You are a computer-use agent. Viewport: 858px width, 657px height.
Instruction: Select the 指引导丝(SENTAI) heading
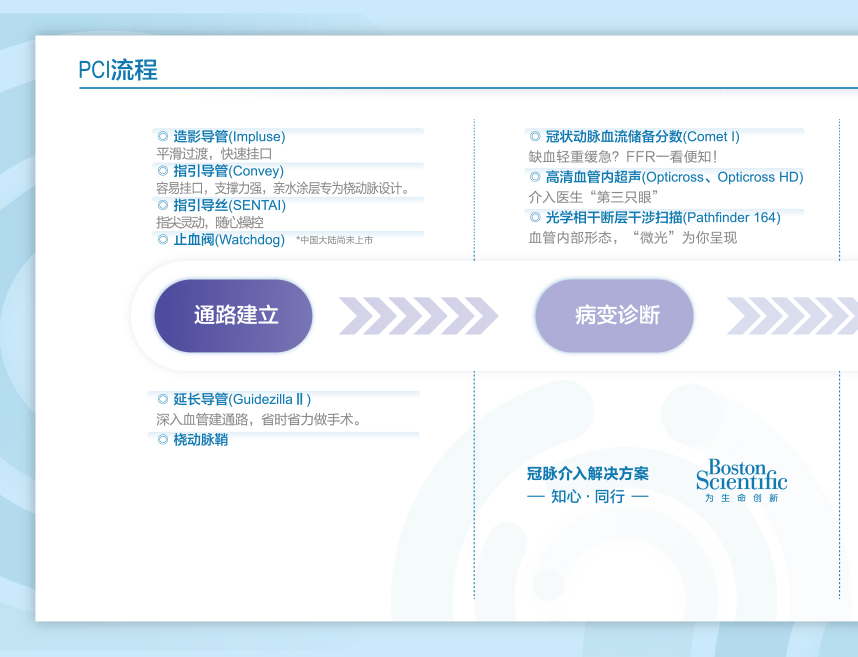230,205
